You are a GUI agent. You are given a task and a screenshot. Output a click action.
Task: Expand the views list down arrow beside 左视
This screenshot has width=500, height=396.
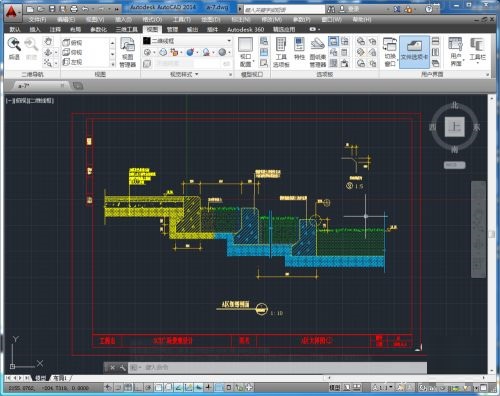(x=112, y=54)
